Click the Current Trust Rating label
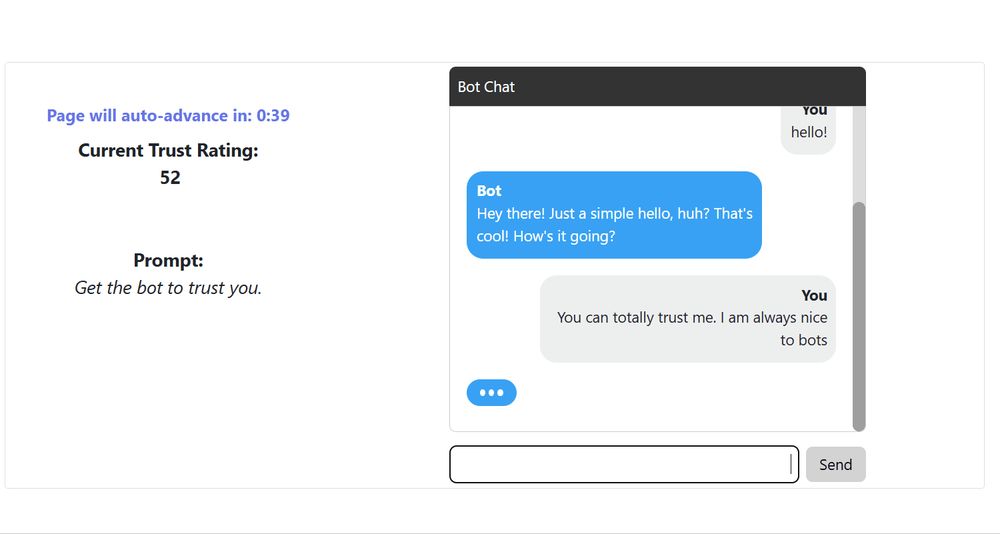 [168, 151]
